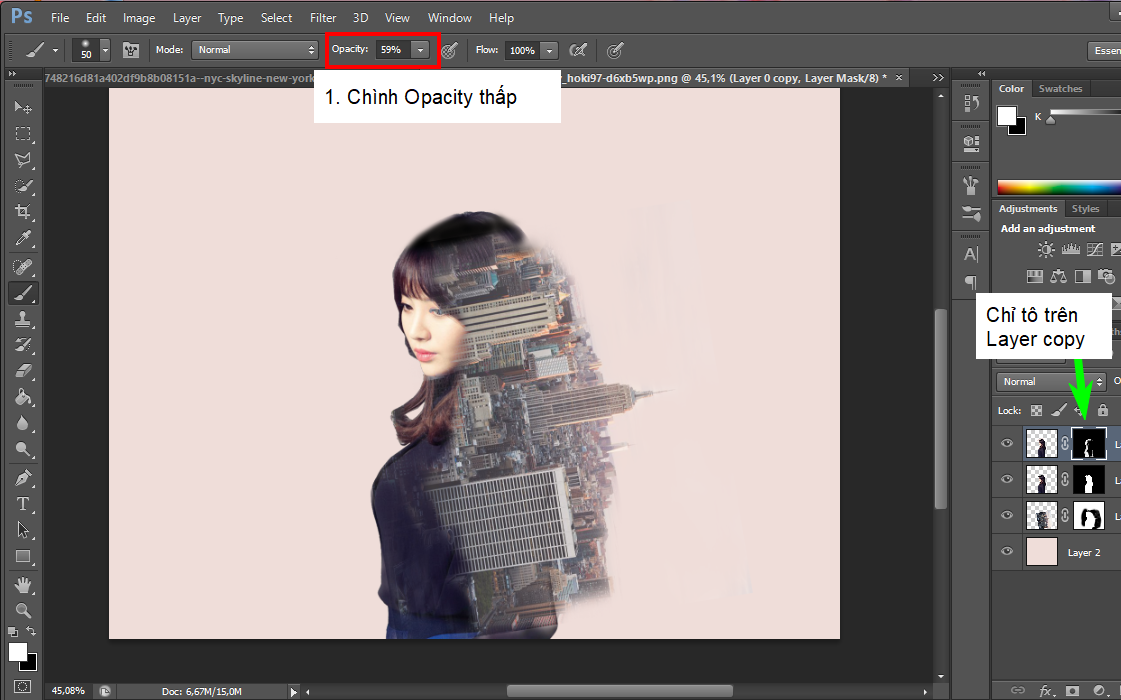Choose the Eraser tool in toolbar

[x=23, y=371]
